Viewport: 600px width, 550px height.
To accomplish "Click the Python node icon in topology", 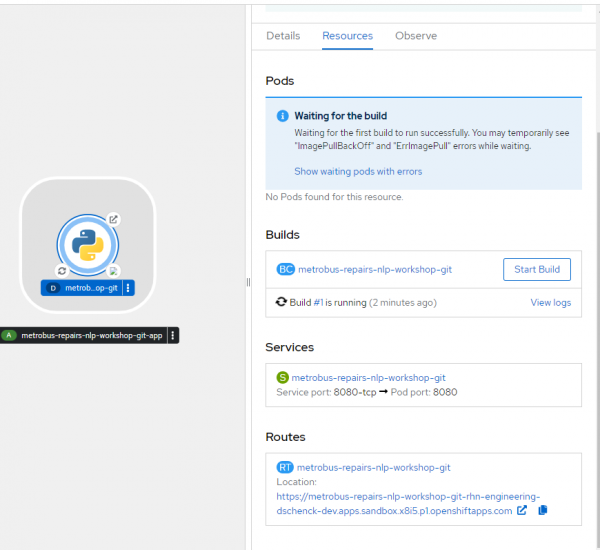I will 88,244.
